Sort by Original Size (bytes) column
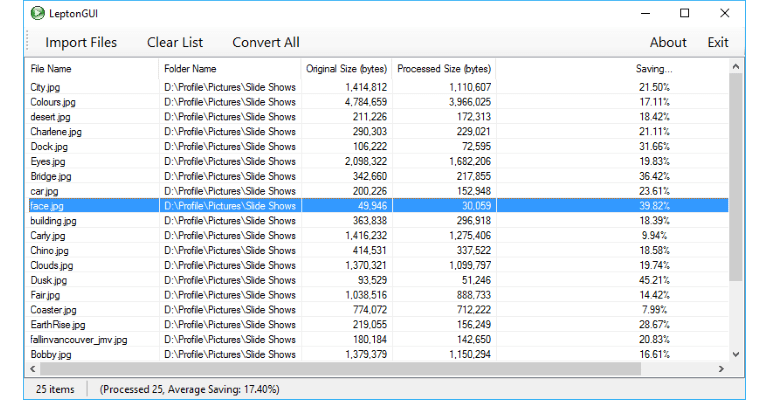Image resolution: width=770 pixels, height=400 pixels. [346, 69]
